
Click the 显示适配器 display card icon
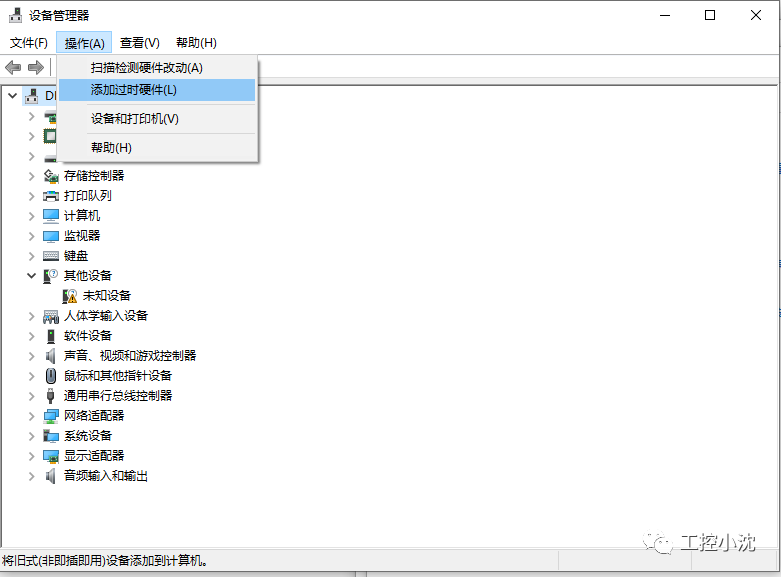tap(51, 456)
